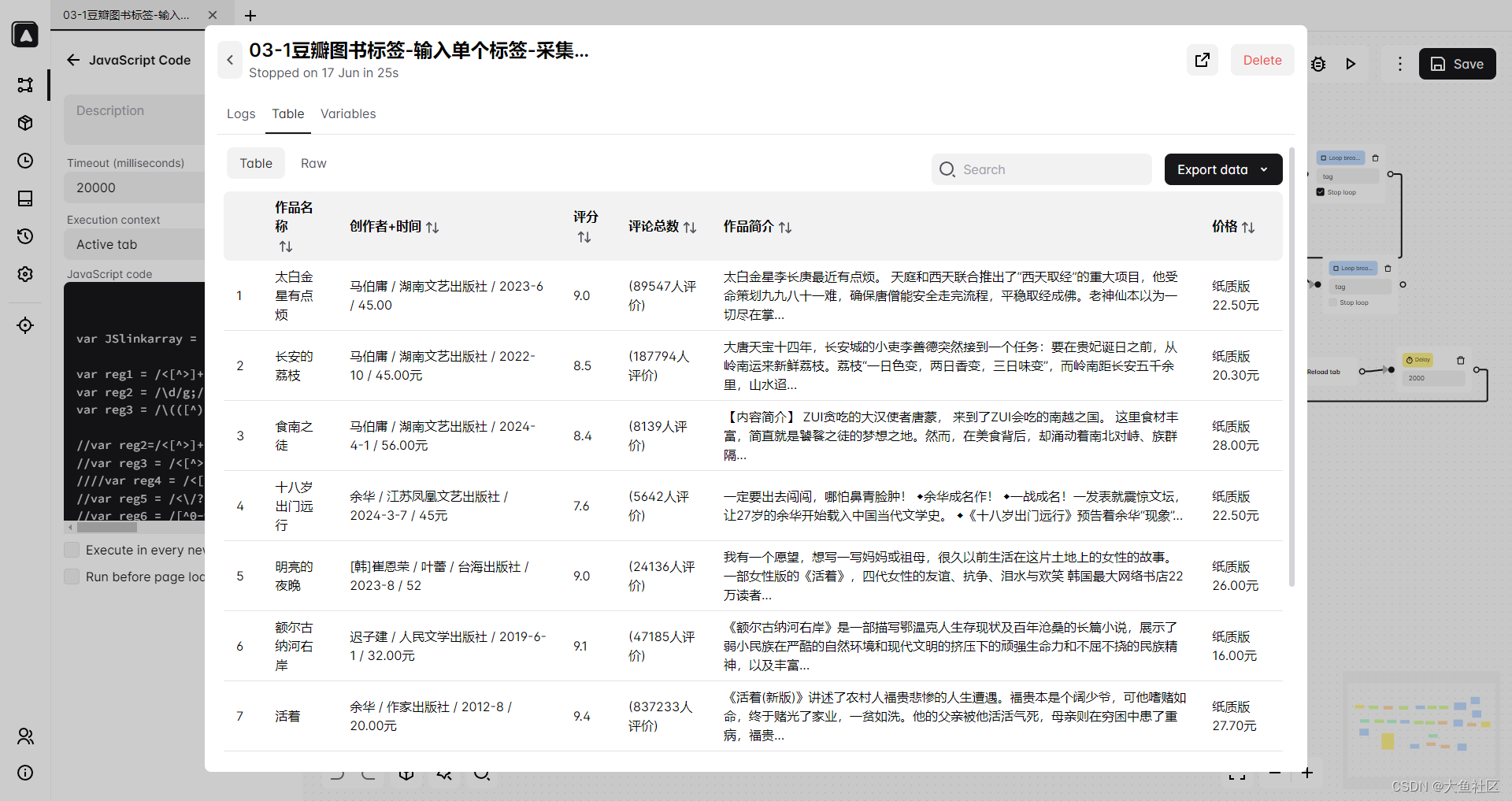This screenshot has height=801, width=1512.
Task: Open the Storage icon in sidebar
Action: pyautogui.click(x=25, y=198)
